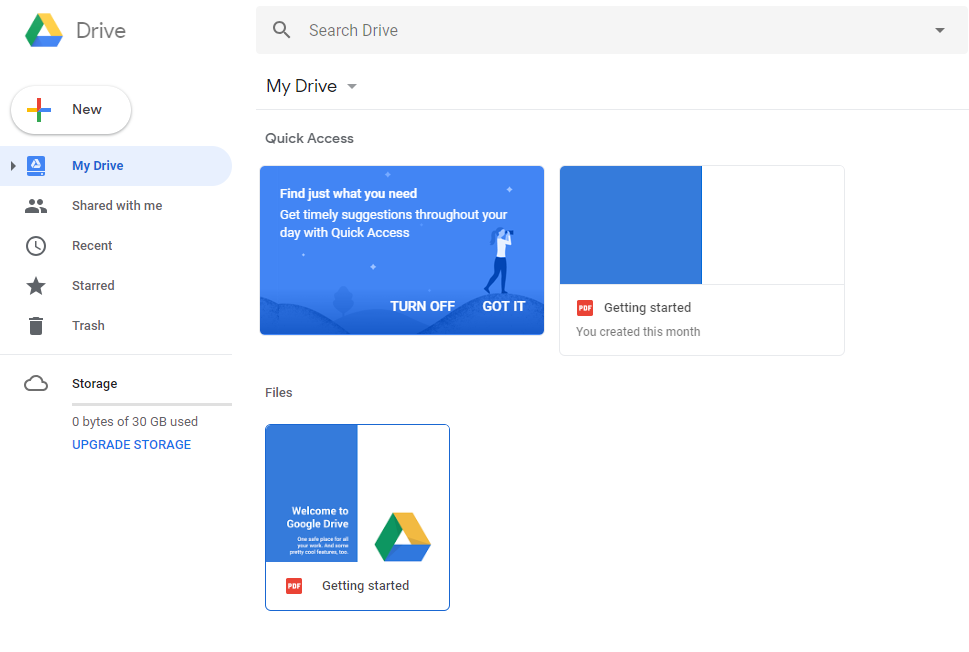Select My Drive in the sidebar
This screenshot has width=969, height=652.
coord(98,166)
